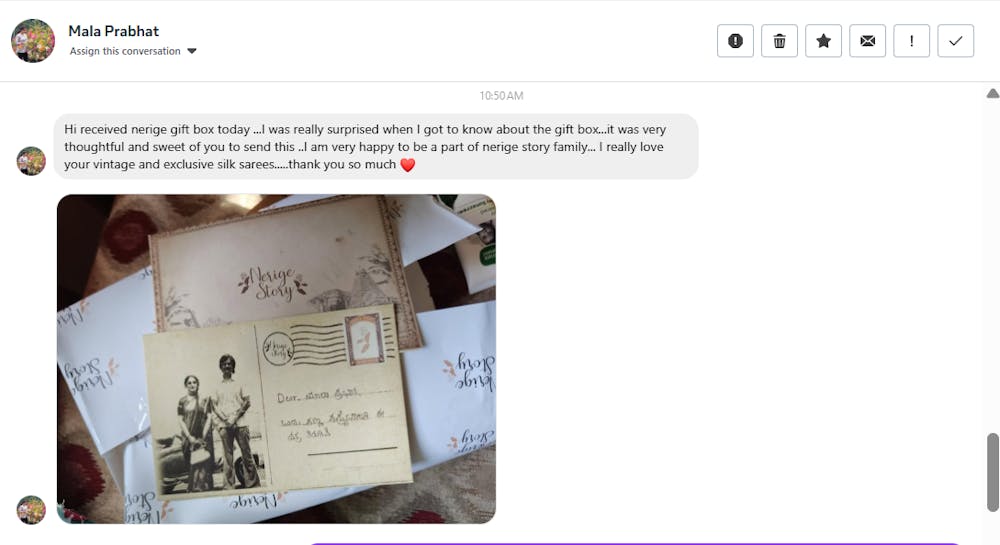Screen dimensions: 1000x545
Task: Click the gift box thank-you message bubble
Action: point(376,147)
